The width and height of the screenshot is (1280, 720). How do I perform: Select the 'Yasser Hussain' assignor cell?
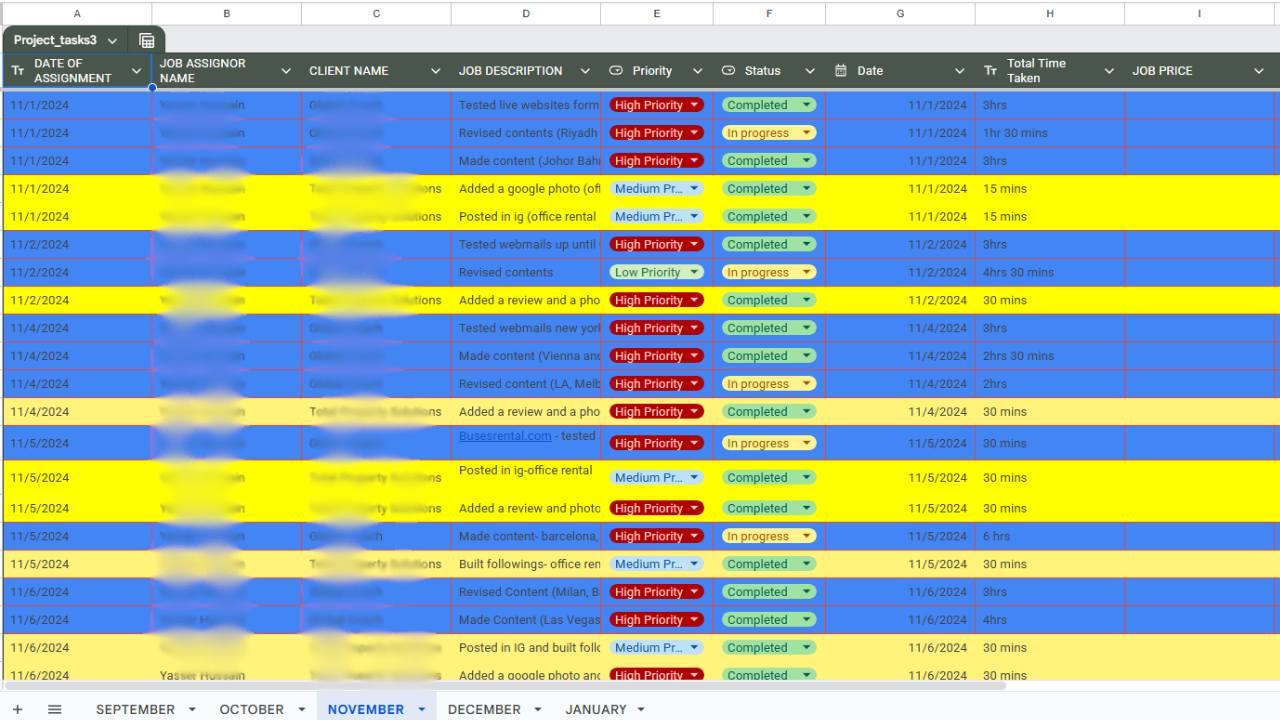click(227, 675)
